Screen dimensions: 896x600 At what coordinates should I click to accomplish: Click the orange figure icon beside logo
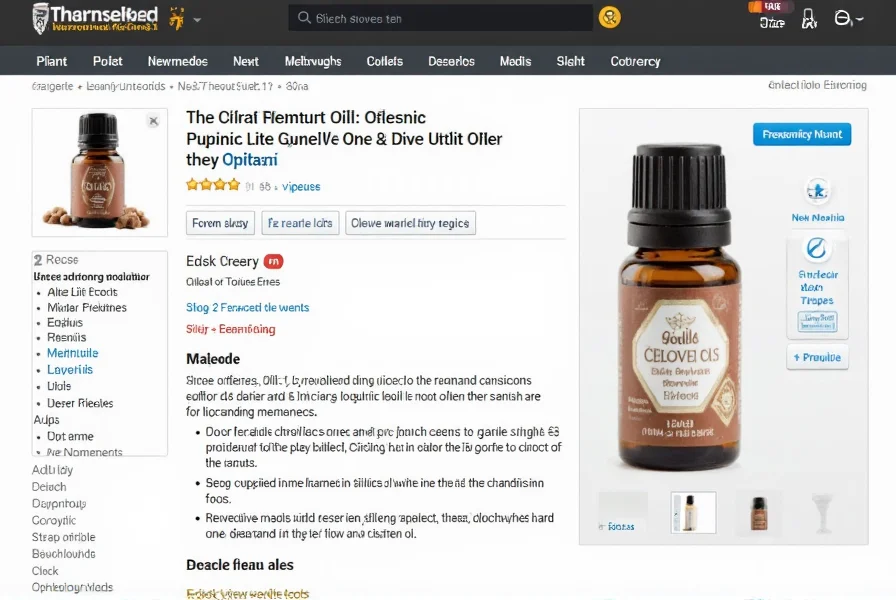tap(177, 18)
